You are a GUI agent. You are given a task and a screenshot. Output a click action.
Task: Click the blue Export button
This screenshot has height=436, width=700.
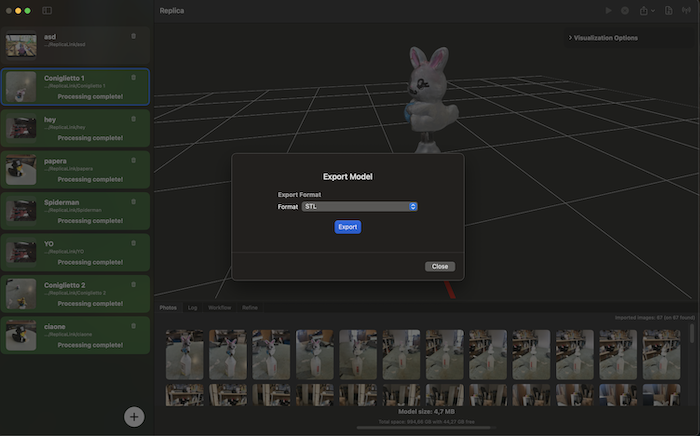(347, 227)
